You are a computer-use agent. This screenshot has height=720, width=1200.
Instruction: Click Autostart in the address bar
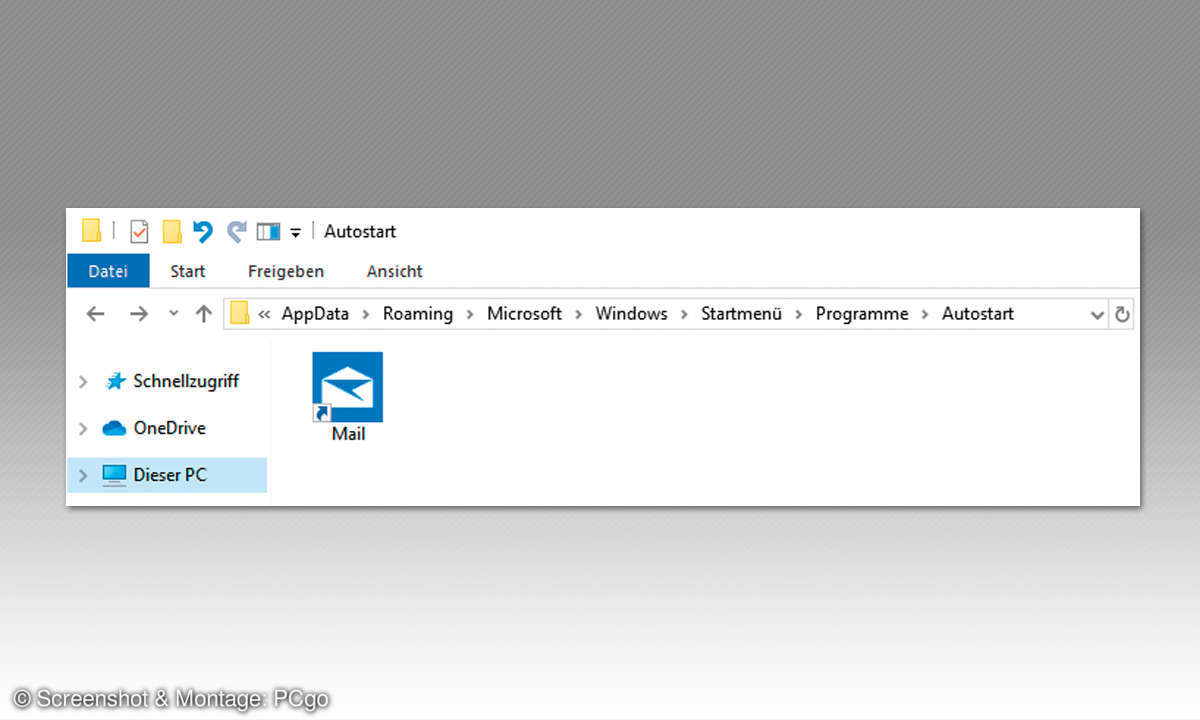tap(978, 313)
